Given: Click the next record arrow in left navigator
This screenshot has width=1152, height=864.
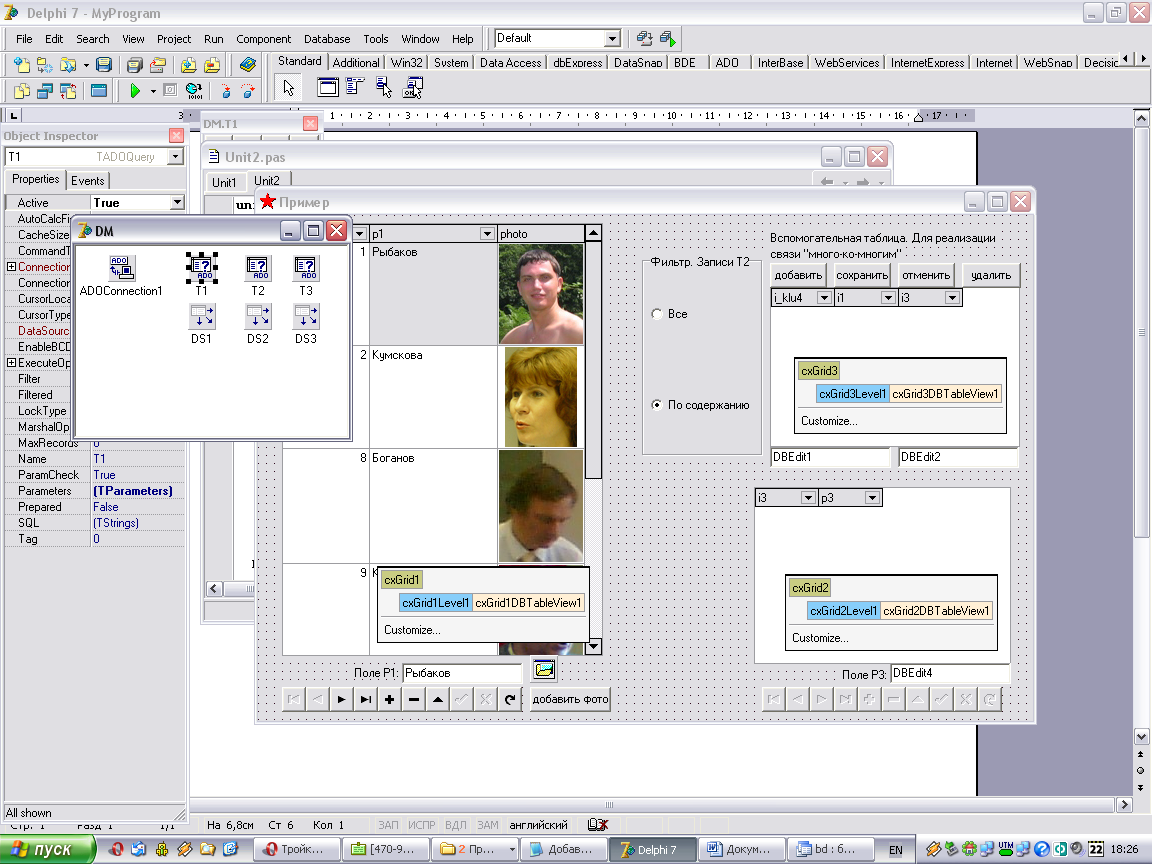Looking at the screenshot, I should pos(342,699).
